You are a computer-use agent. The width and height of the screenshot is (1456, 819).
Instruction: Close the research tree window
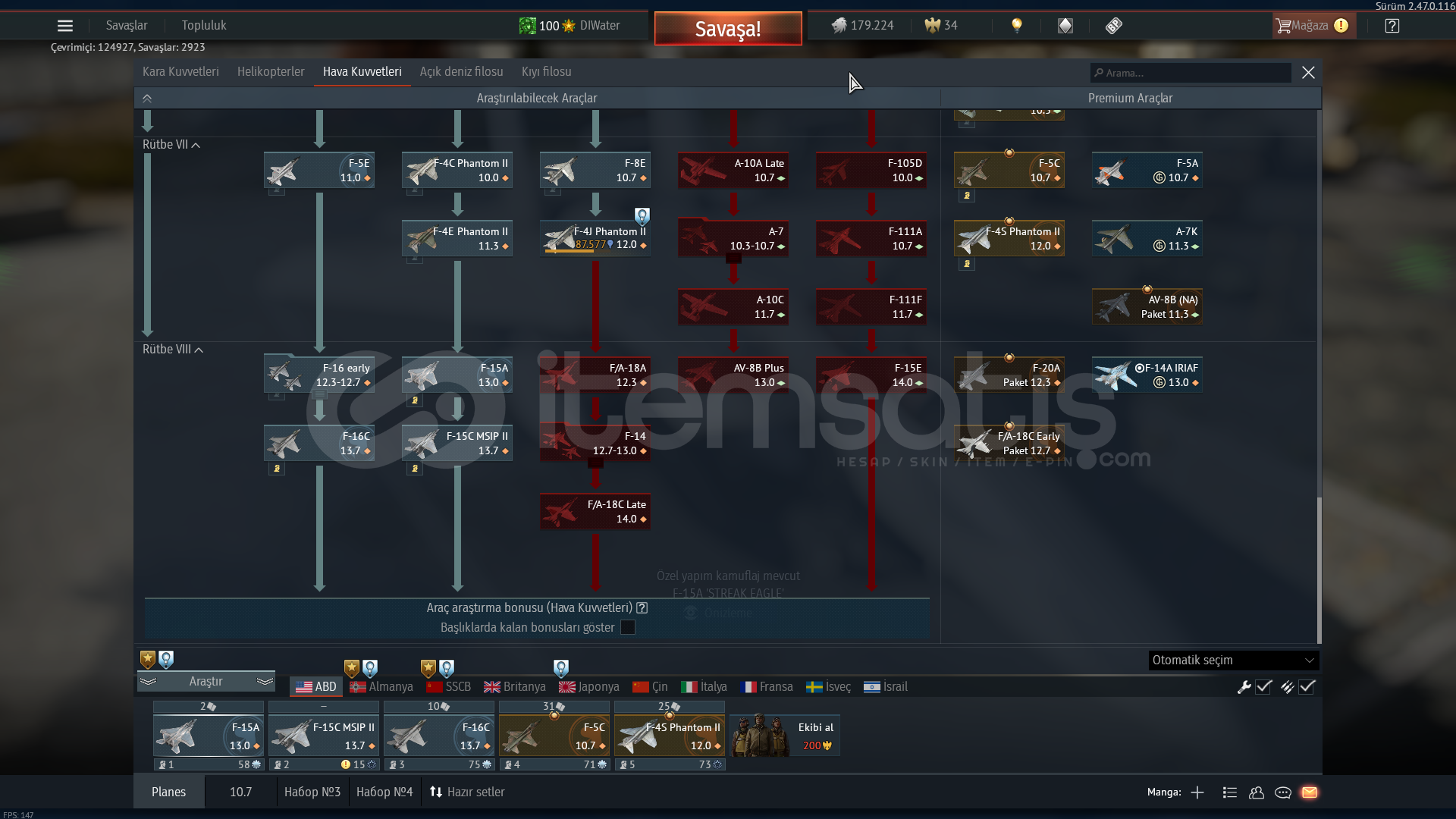point(1308,73)
